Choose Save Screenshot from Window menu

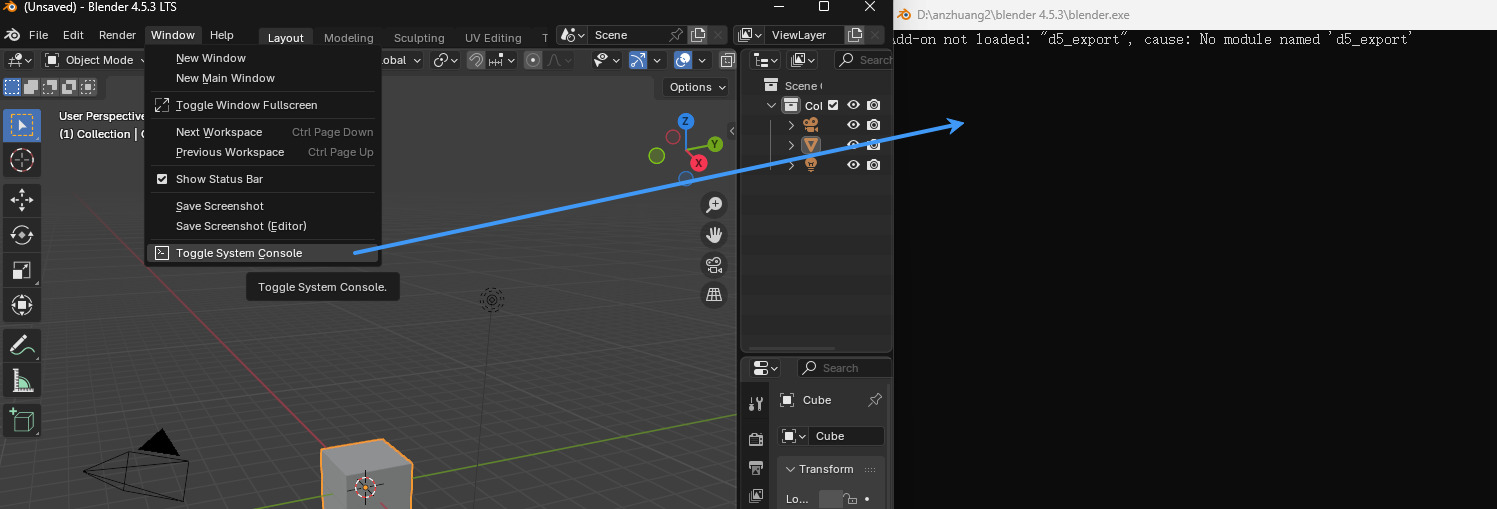(220, 206)
